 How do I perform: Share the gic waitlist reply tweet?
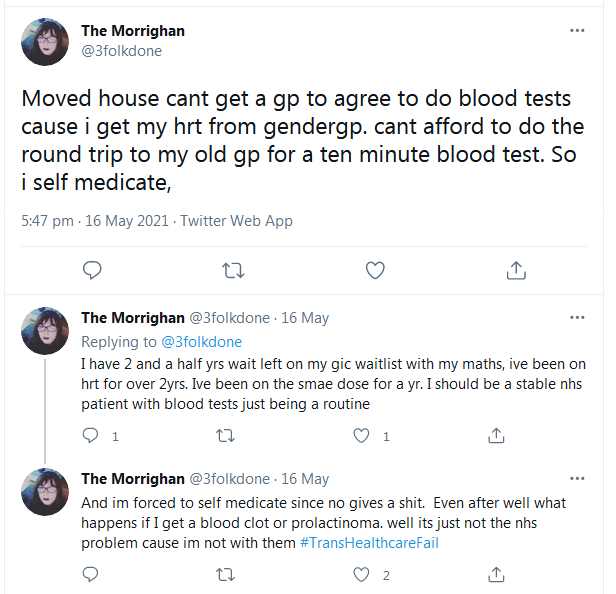tap(496, 436)
